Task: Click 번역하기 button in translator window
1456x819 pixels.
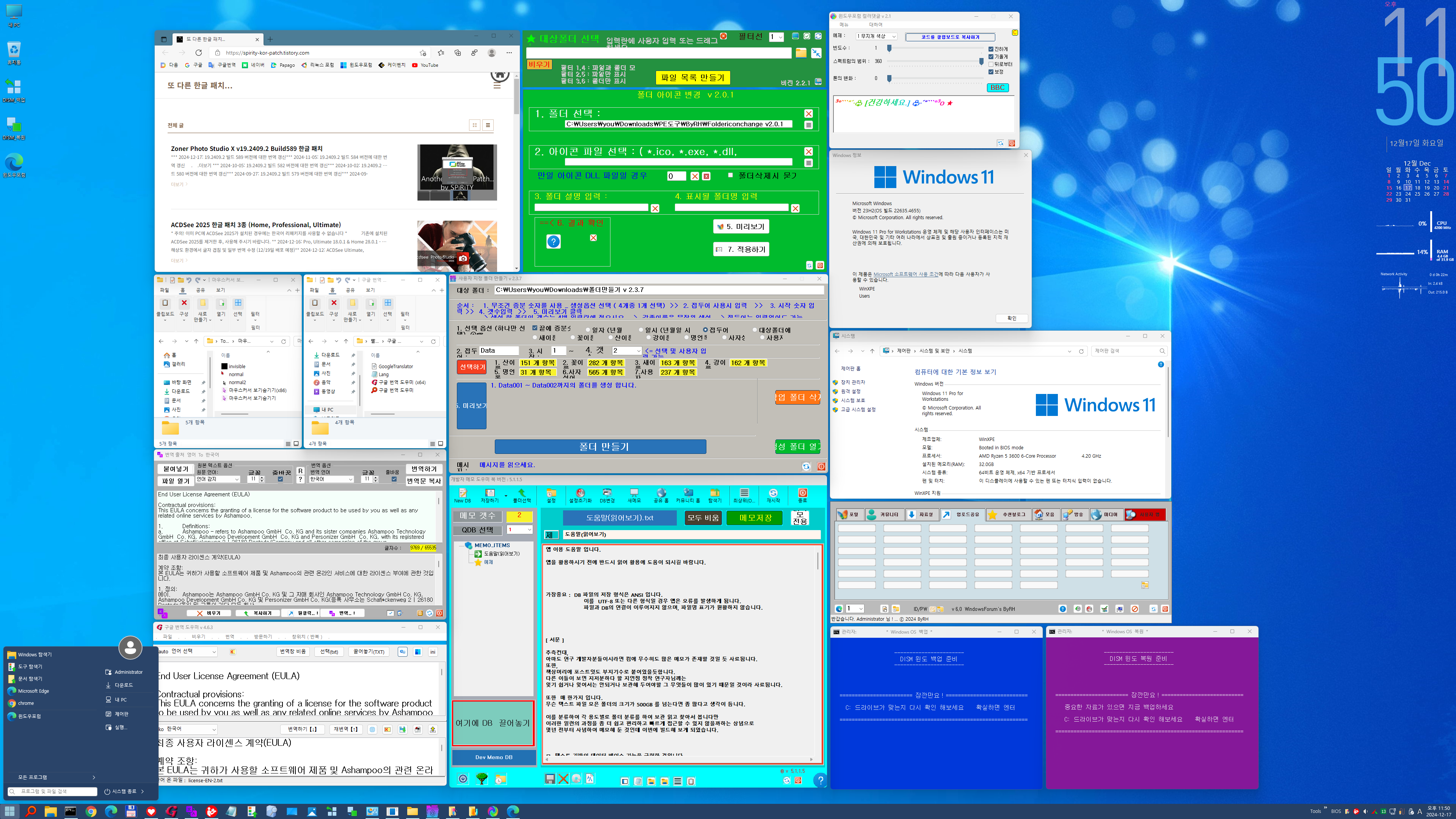Action: point(424,469)
